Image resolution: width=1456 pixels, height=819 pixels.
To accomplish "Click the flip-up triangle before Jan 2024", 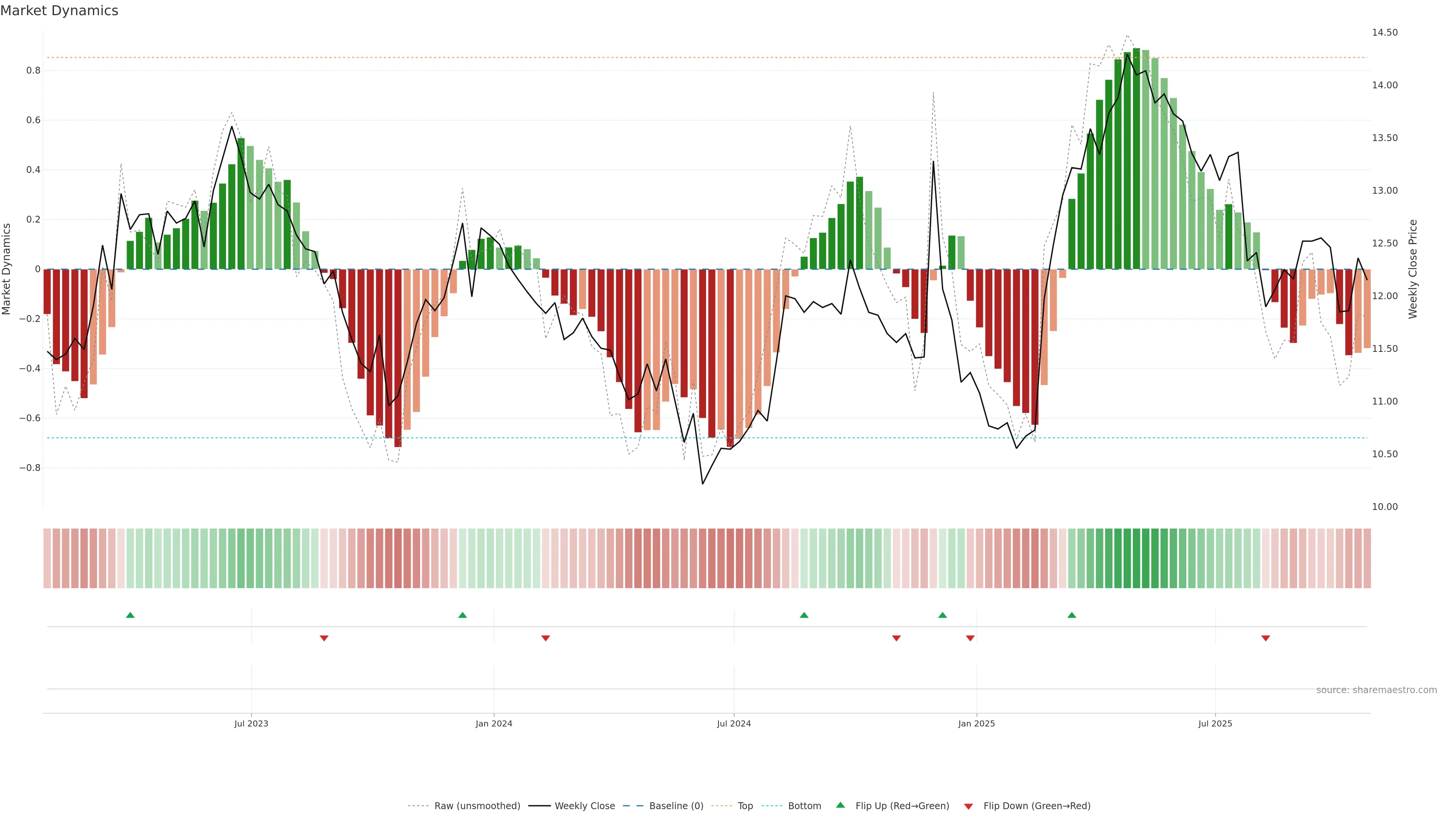I will (x=462, y=615).
